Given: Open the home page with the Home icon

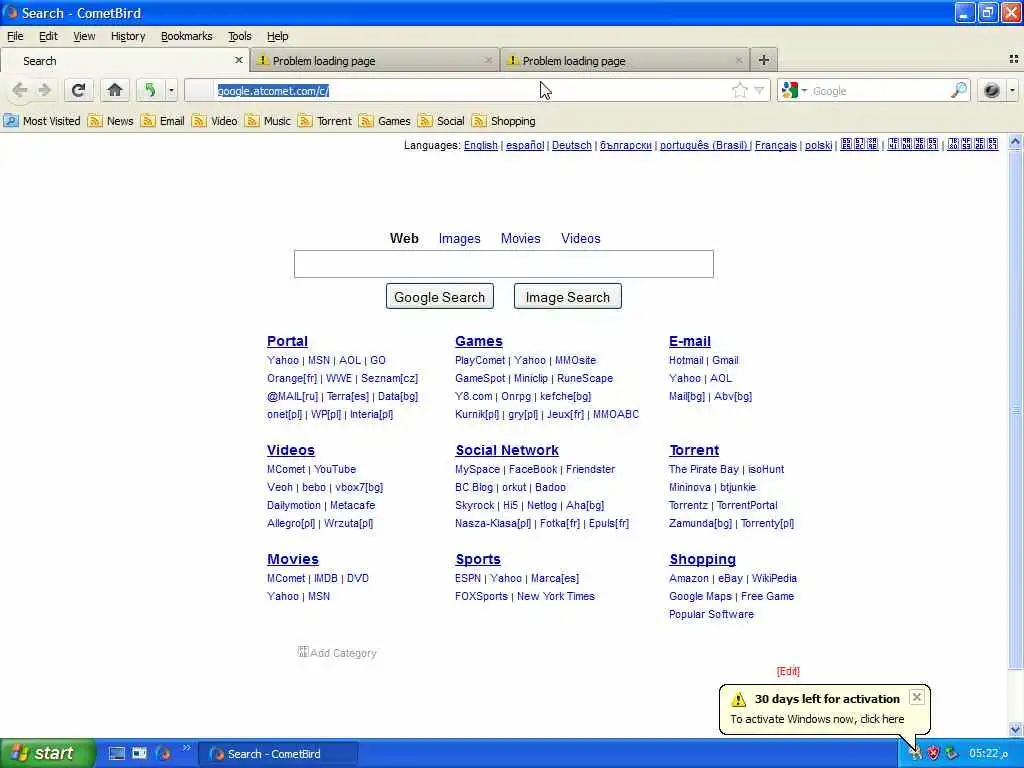Looking at the screenshot, I should (x=115, y=90).
